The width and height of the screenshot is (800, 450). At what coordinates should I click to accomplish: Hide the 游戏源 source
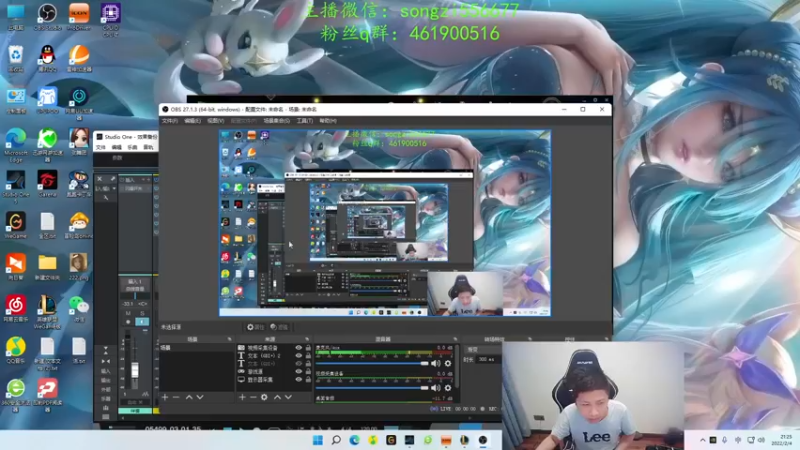(x=299, y=371)
